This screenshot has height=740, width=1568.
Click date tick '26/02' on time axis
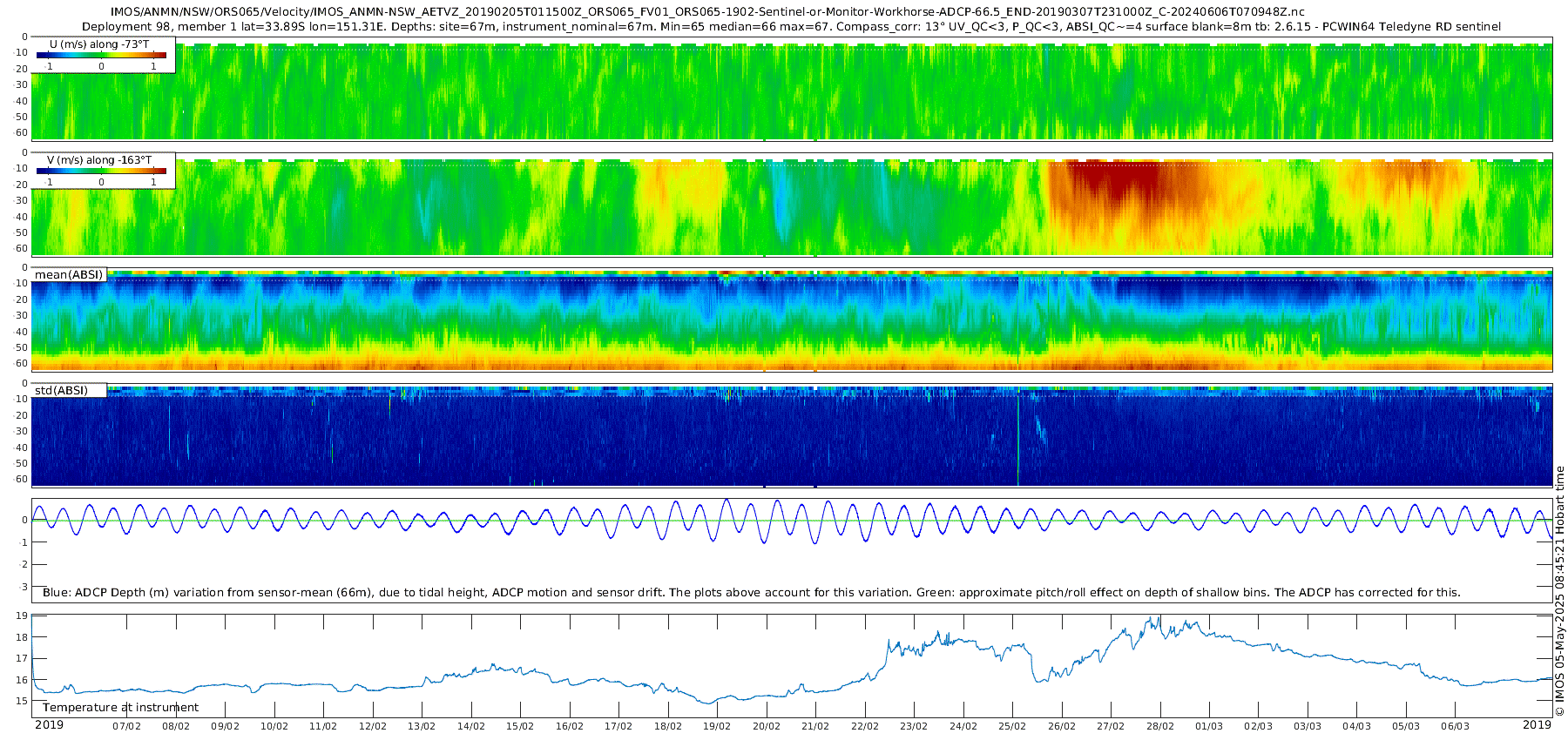click(x=1062, y=726)
